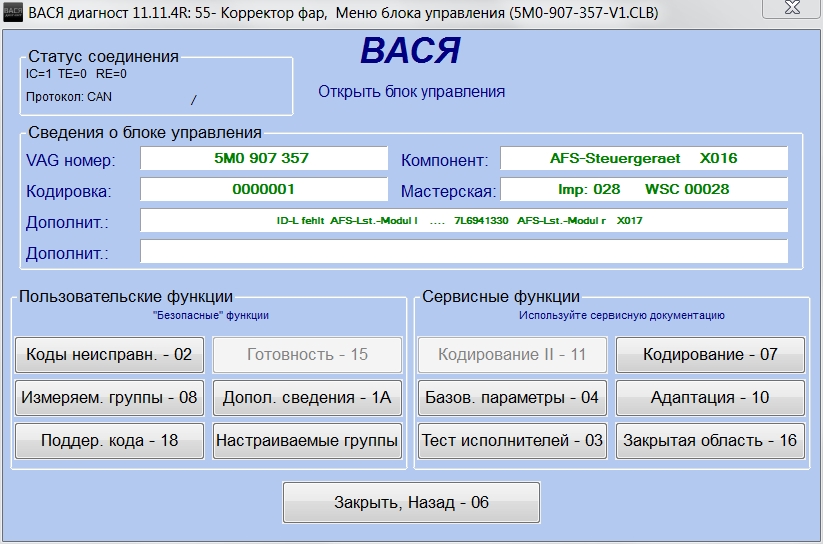Open Базов. параметры - 04

click(510, 398)
